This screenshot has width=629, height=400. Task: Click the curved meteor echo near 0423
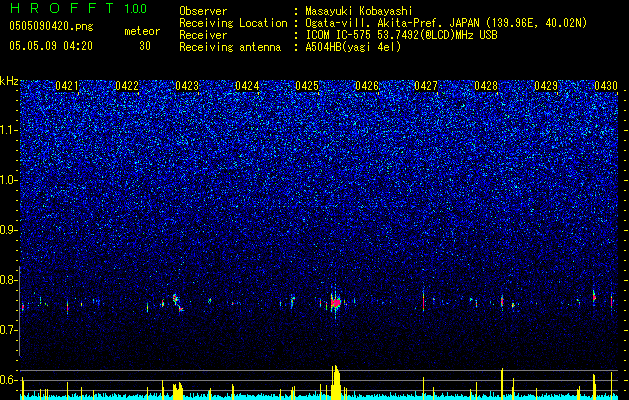pos(178,303)
